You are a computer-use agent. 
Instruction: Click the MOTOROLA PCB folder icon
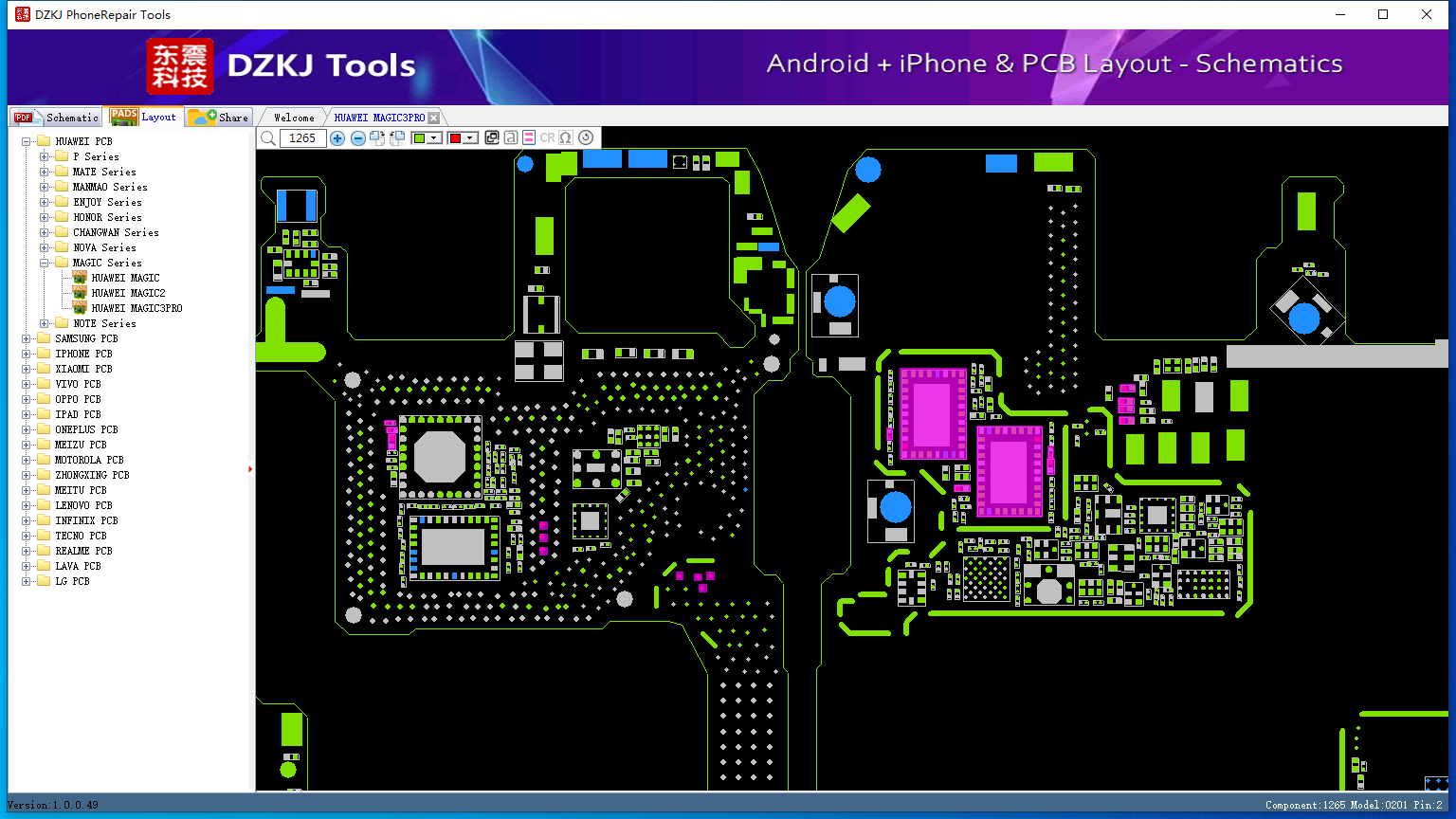pyautogui.click(x=44, y=460)
